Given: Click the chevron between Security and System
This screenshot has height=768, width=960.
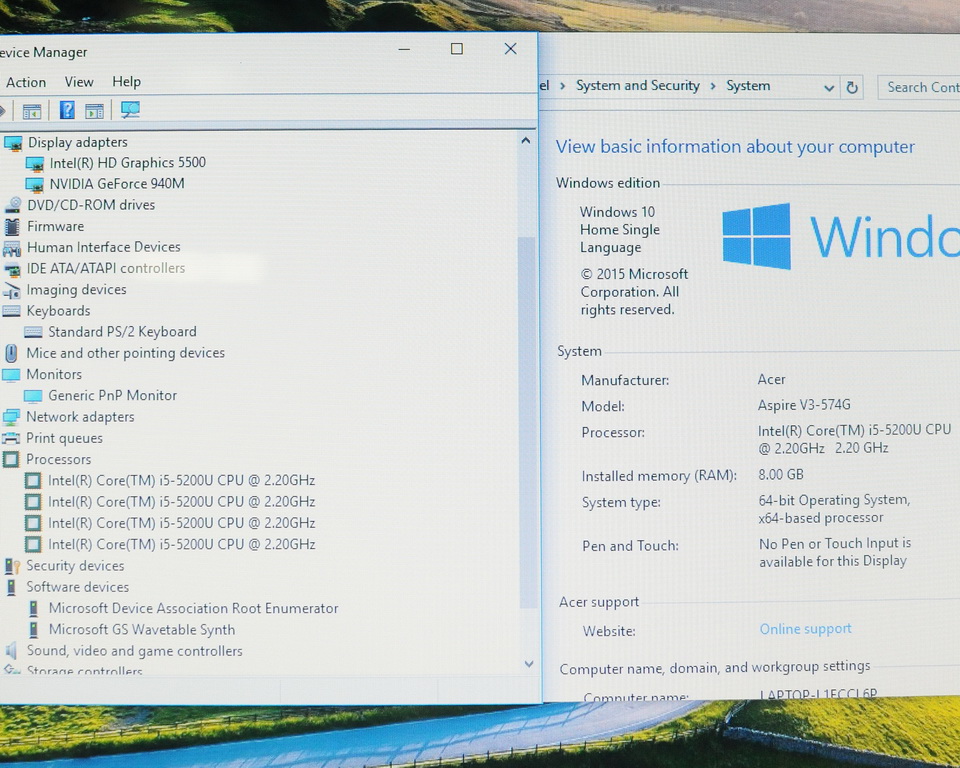Looking at the screenshot, I should [x=713, y=86].
